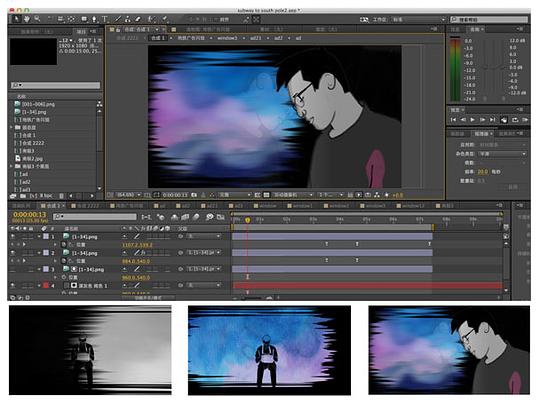The image size is (540, 405).
Task: Open parent dropdown for layer 2
Action: click(204, 252)
